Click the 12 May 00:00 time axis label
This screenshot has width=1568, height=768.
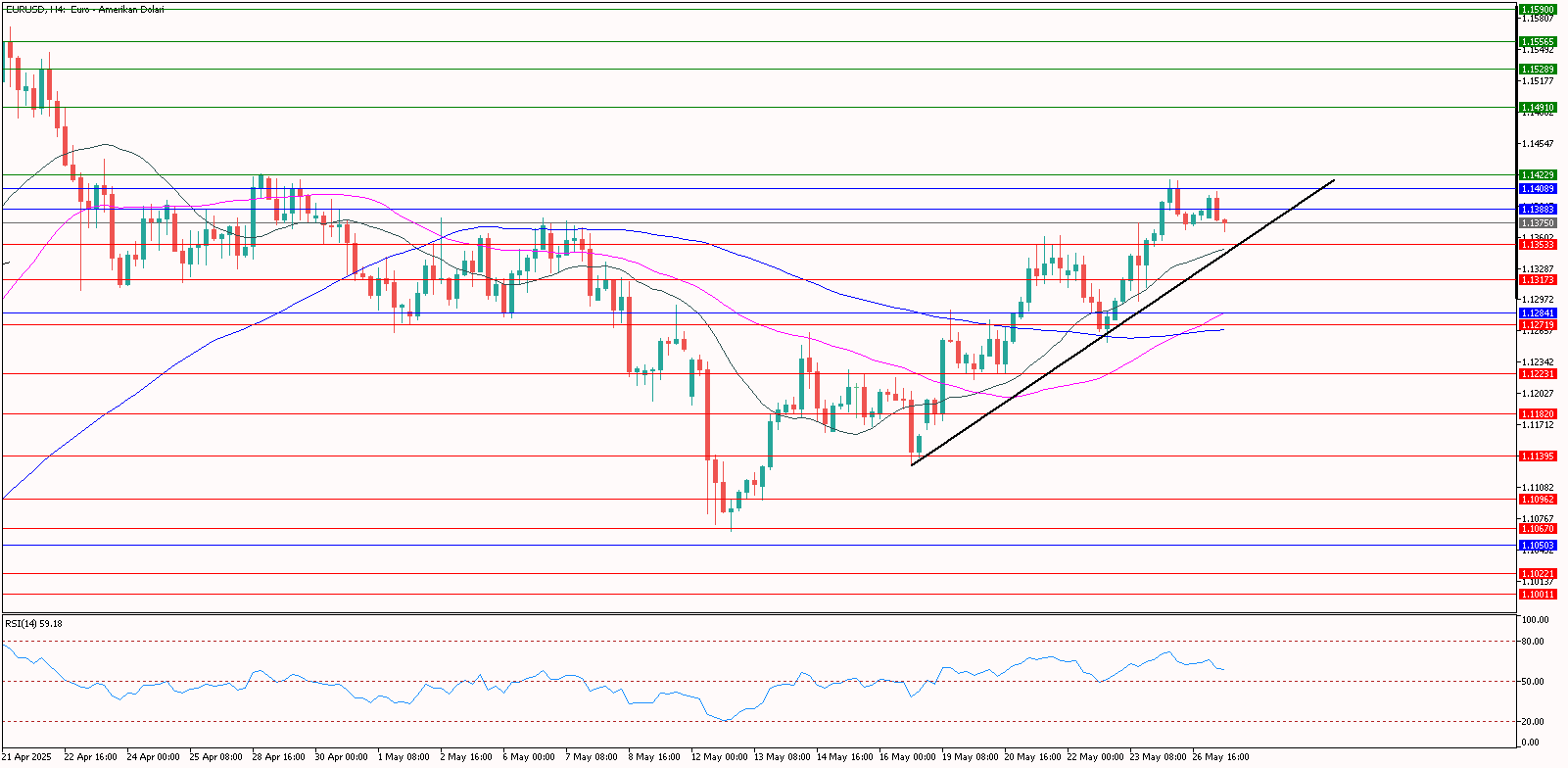(719, 757)
